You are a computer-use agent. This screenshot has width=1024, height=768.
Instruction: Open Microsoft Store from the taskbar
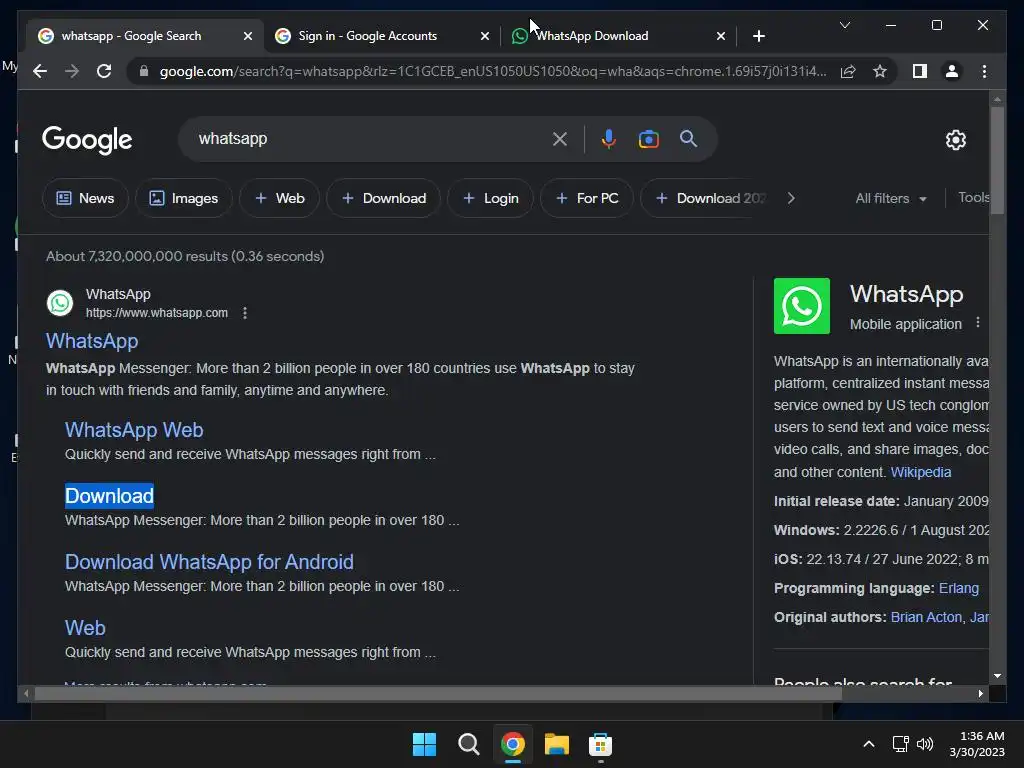click(600, 744)
